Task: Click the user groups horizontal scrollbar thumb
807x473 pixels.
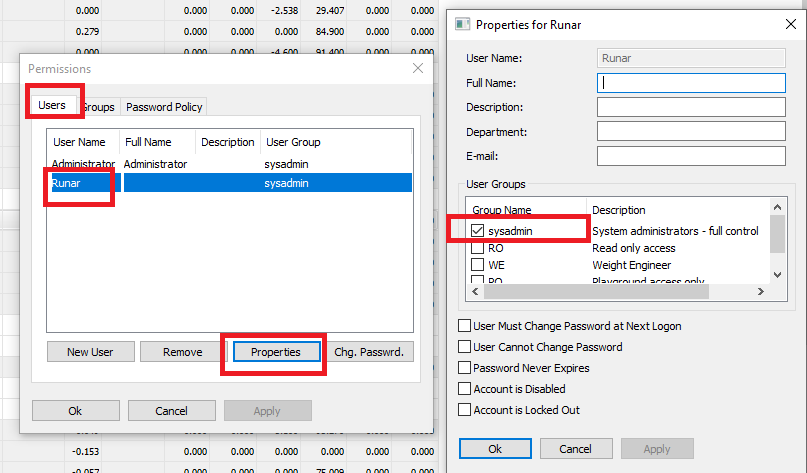Action: [x=597, y=292]
